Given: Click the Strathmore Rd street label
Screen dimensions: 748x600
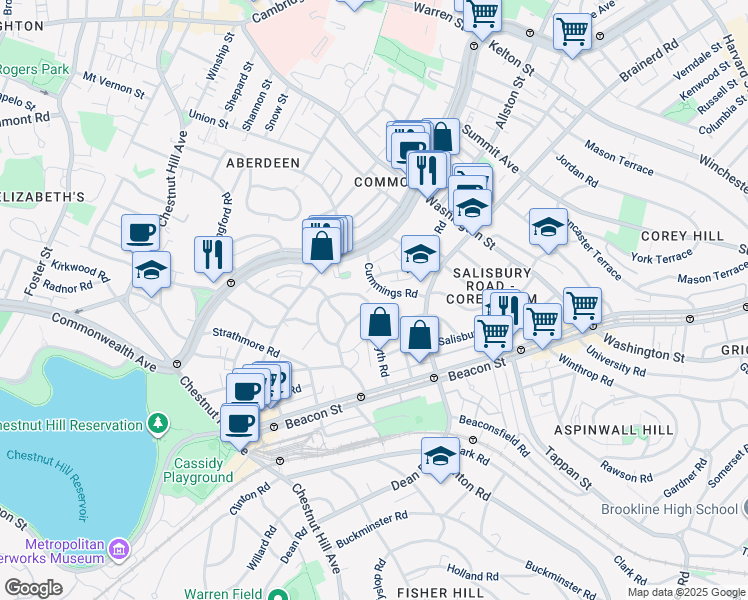Looking at the screenshot, I should [246, 342].
